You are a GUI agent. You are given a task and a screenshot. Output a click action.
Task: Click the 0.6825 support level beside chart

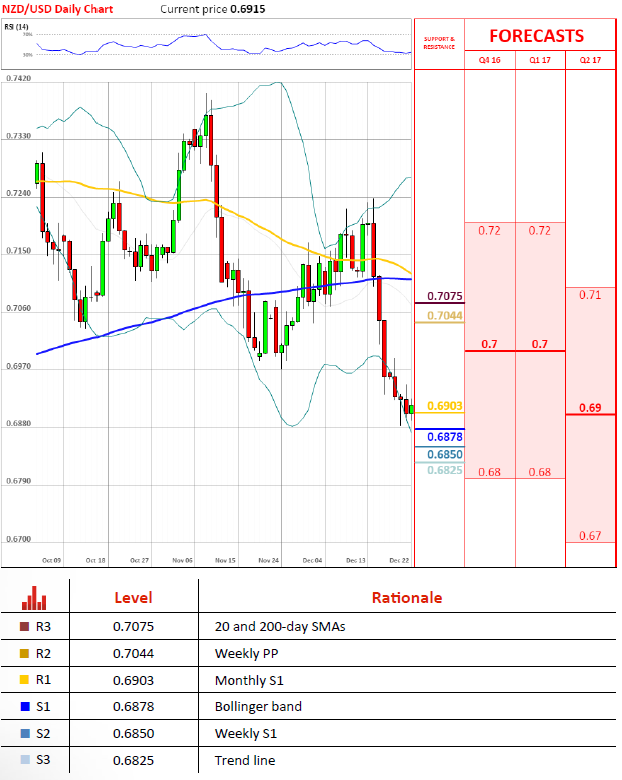(x=445, y=470)
